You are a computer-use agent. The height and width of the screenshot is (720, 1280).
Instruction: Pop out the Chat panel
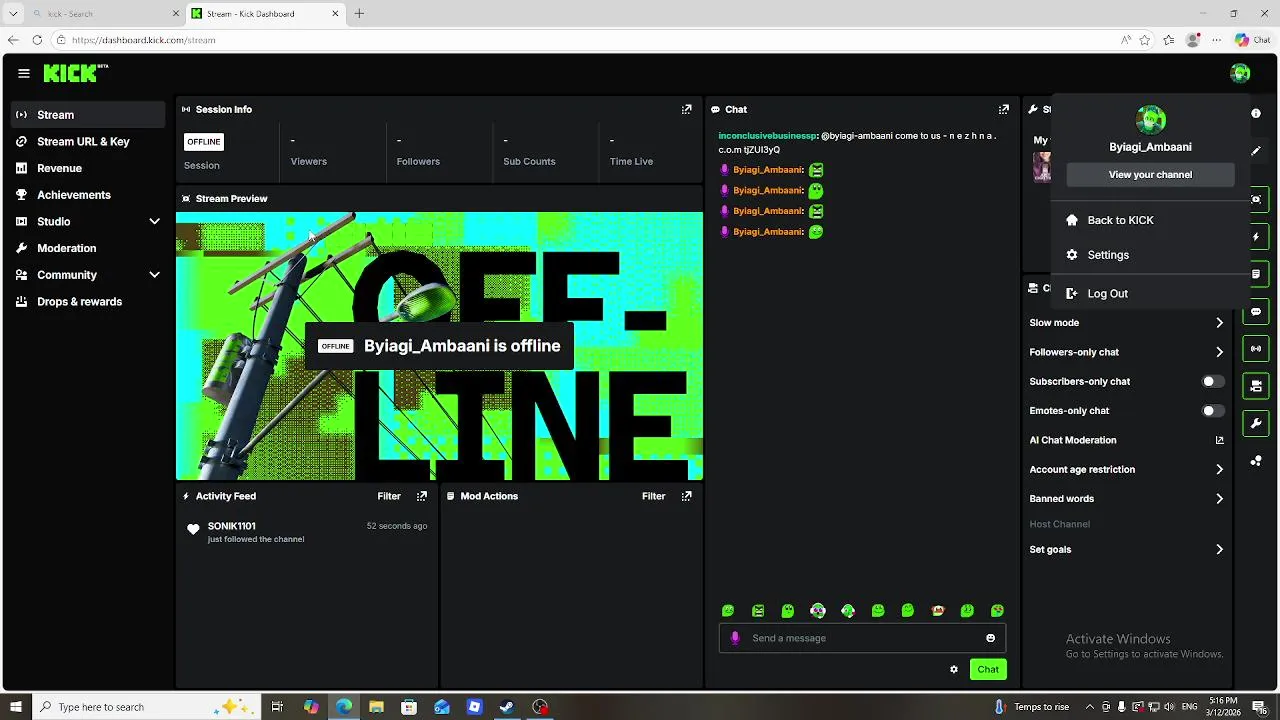[1003, 109]
